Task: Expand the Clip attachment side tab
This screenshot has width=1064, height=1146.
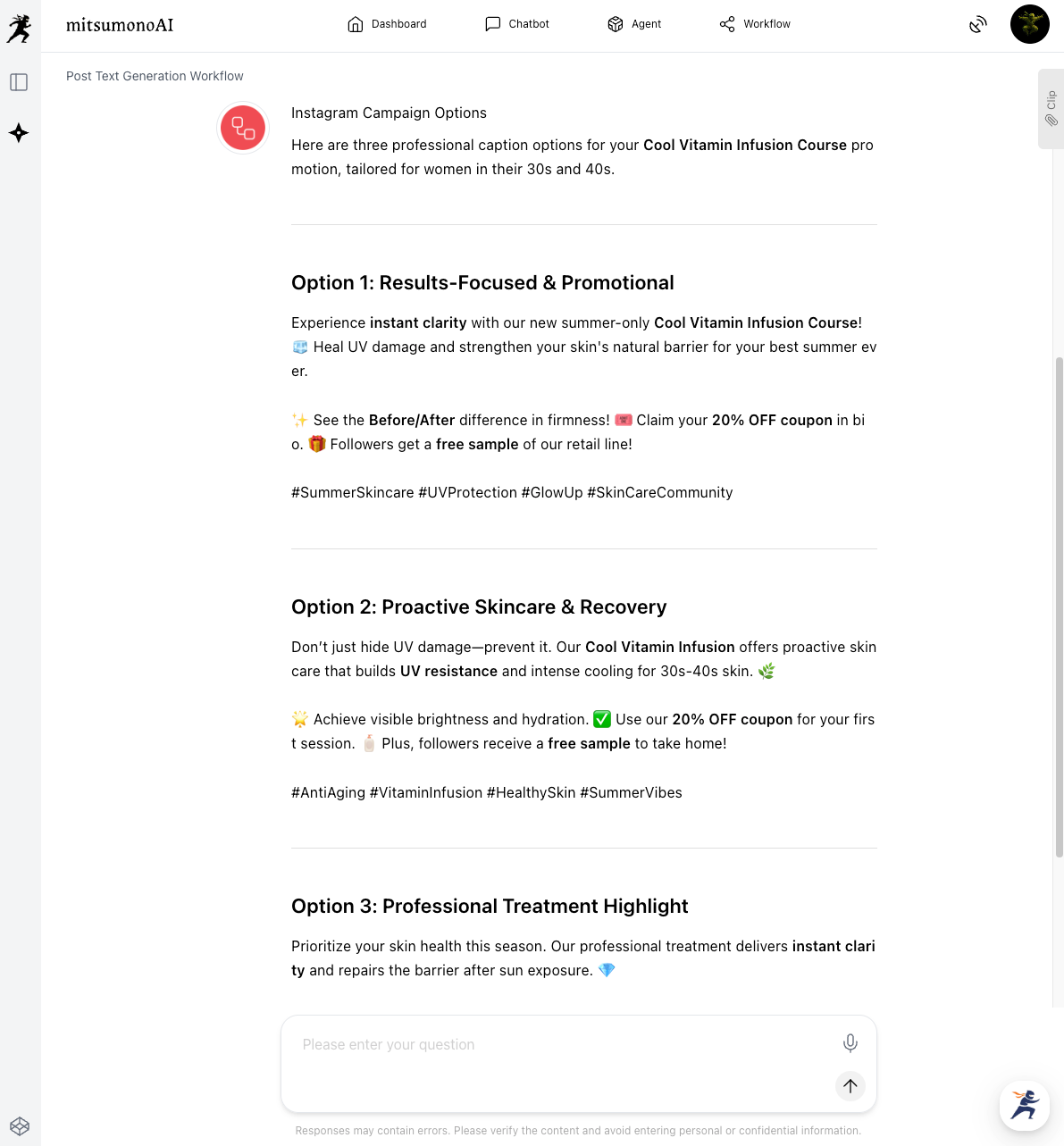Action: tap(1051, 108)
